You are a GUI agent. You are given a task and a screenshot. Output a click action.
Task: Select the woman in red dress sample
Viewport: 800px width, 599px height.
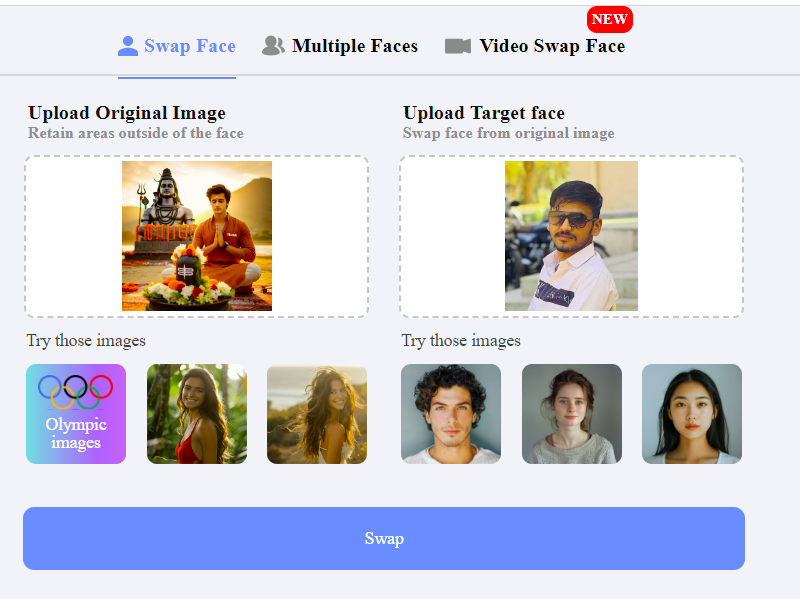click(196, 414)
